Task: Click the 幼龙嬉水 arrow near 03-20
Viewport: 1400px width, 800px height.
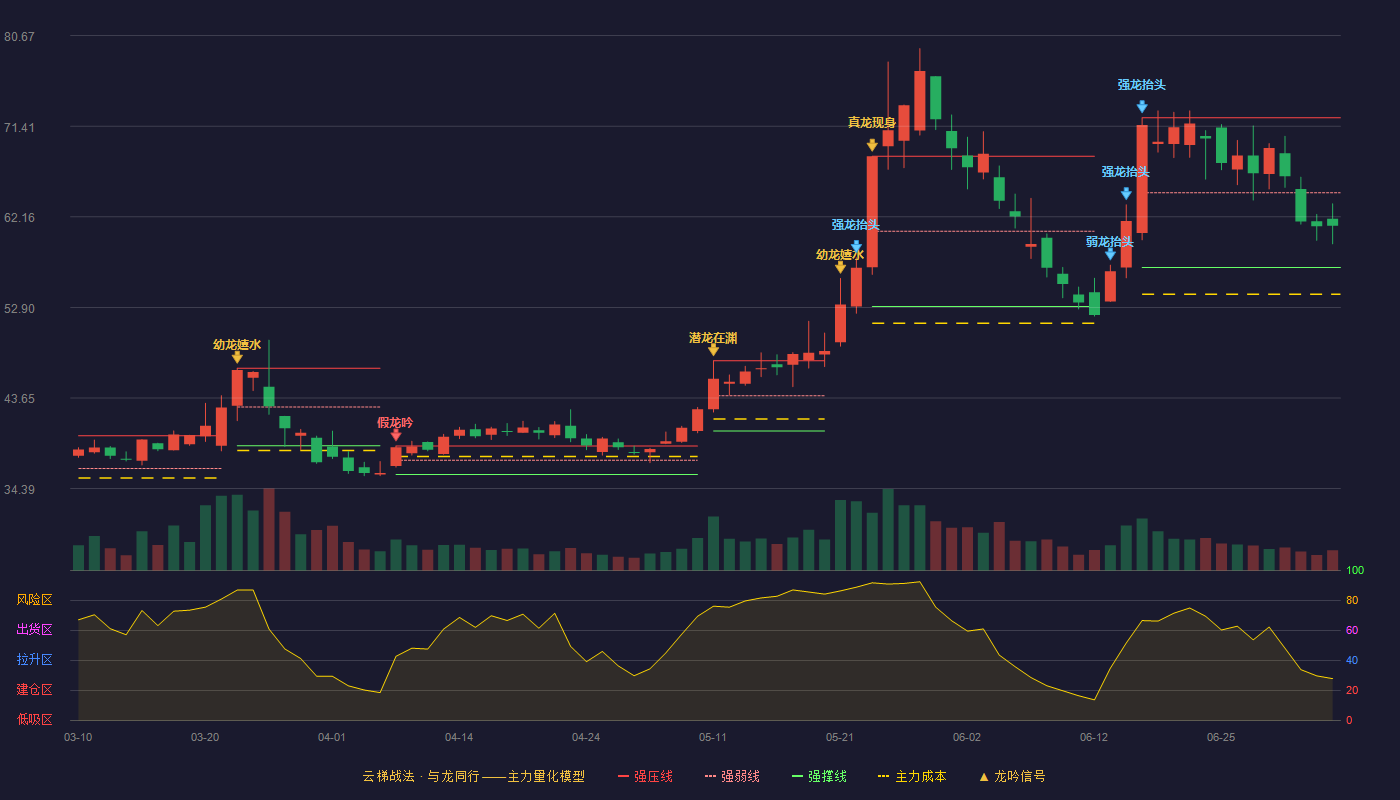Action: coord(237,357)
